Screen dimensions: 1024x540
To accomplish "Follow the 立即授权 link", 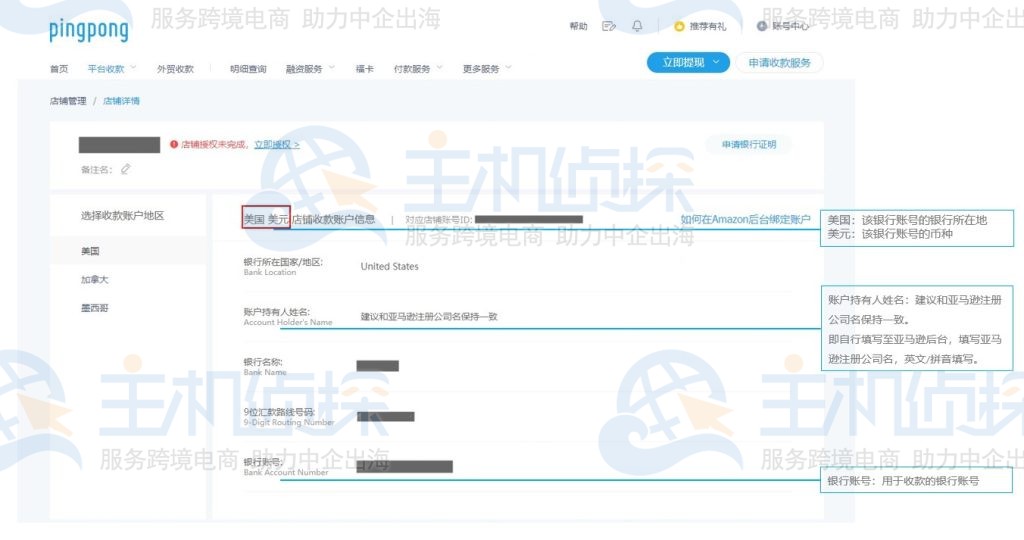I will [277, 144].
